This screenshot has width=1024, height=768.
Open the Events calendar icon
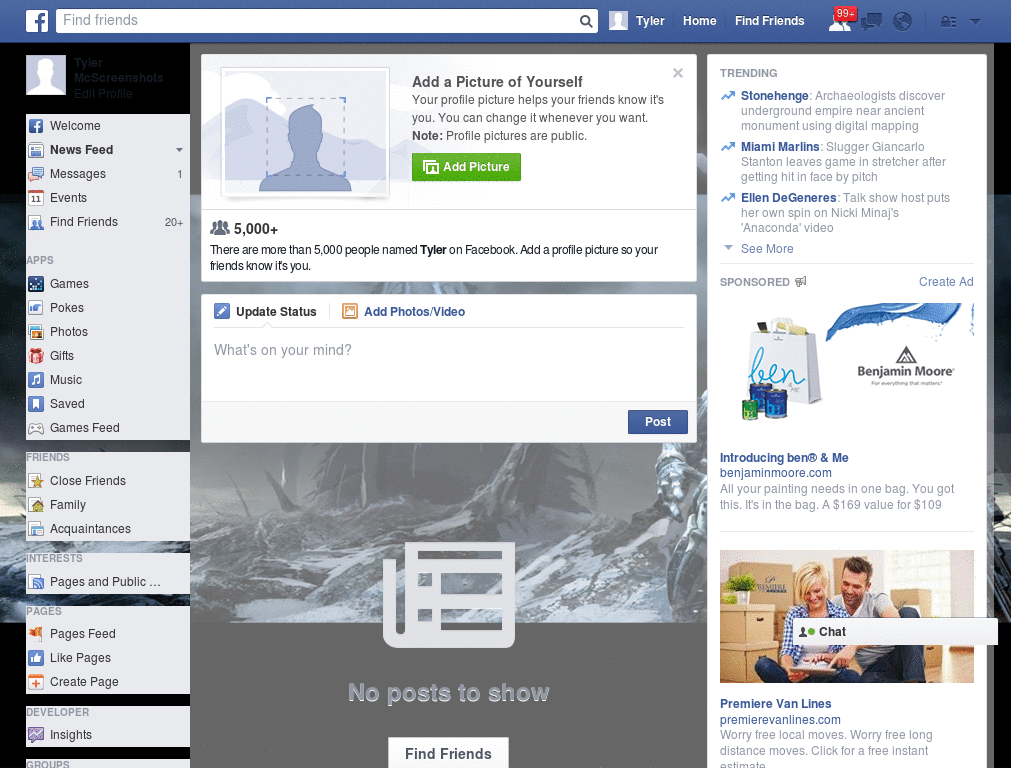click(36, 198)
